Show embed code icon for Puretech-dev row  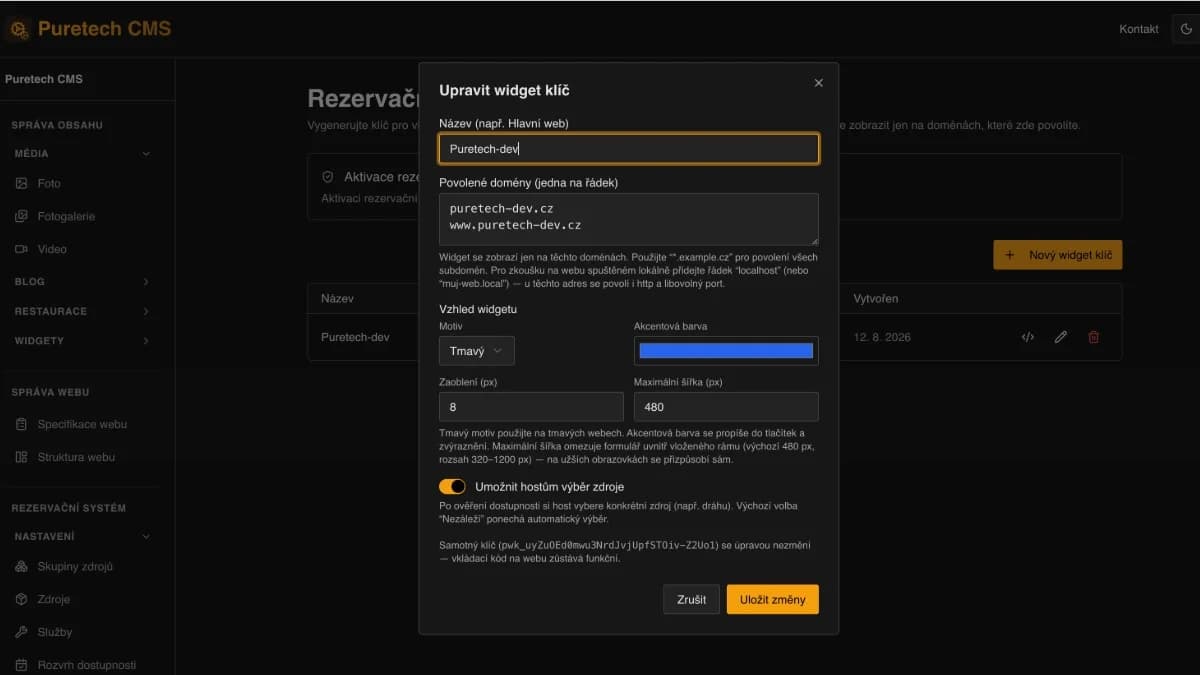coord(1027,337)
